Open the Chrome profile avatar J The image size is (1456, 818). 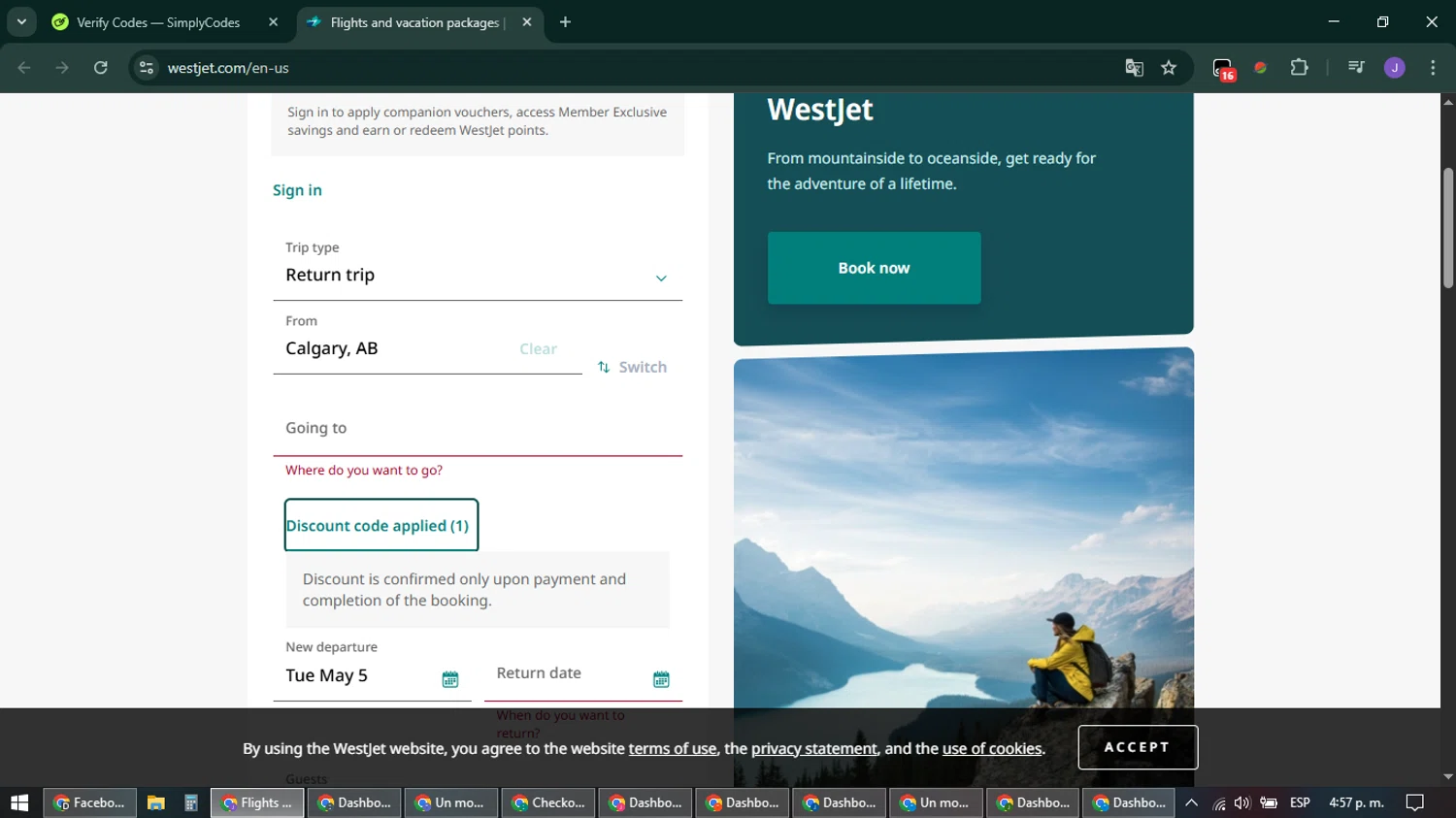(1395, 68)
